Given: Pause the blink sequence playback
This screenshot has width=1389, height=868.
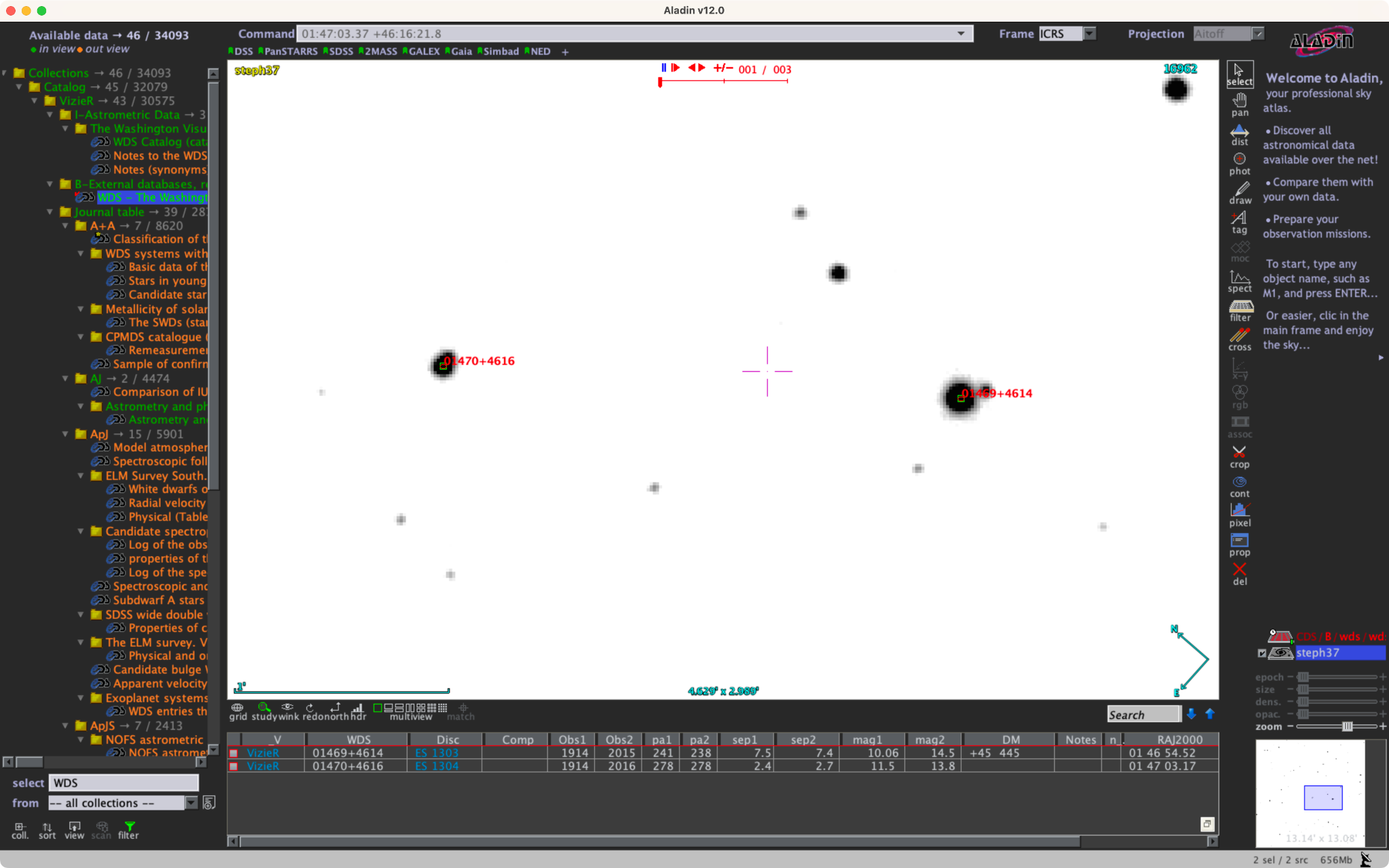Looking at the screenshot, I should (x=663, y=68).
